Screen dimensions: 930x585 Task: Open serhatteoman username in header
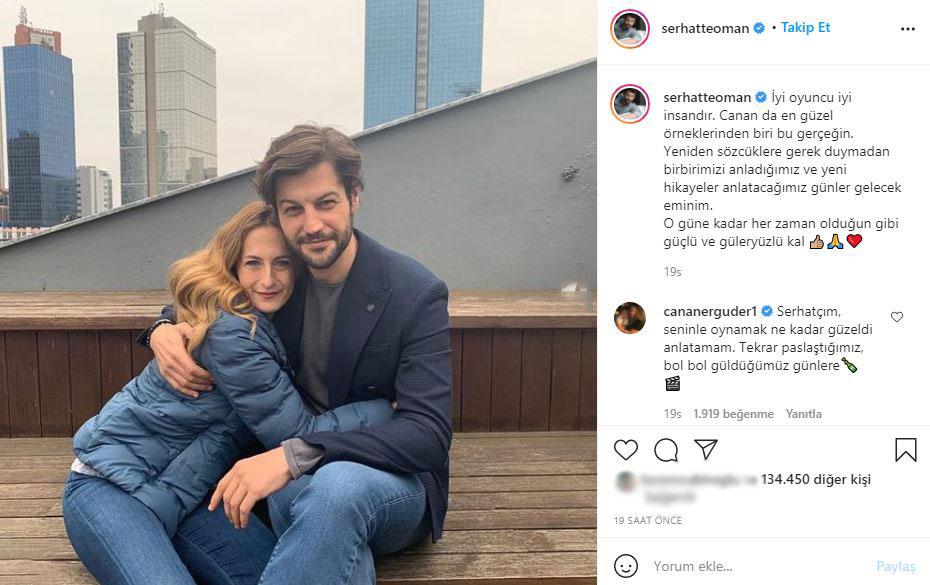[x=705, y=28]
